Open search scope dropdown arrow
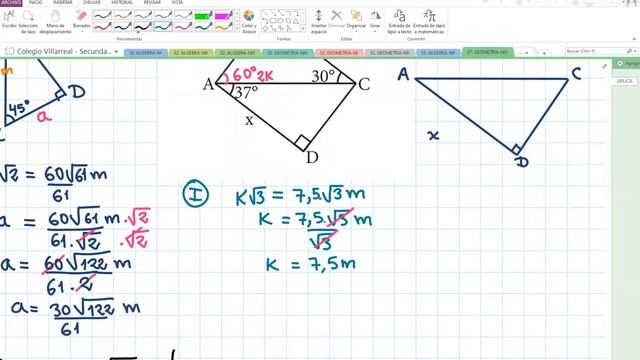 [635, 51]
